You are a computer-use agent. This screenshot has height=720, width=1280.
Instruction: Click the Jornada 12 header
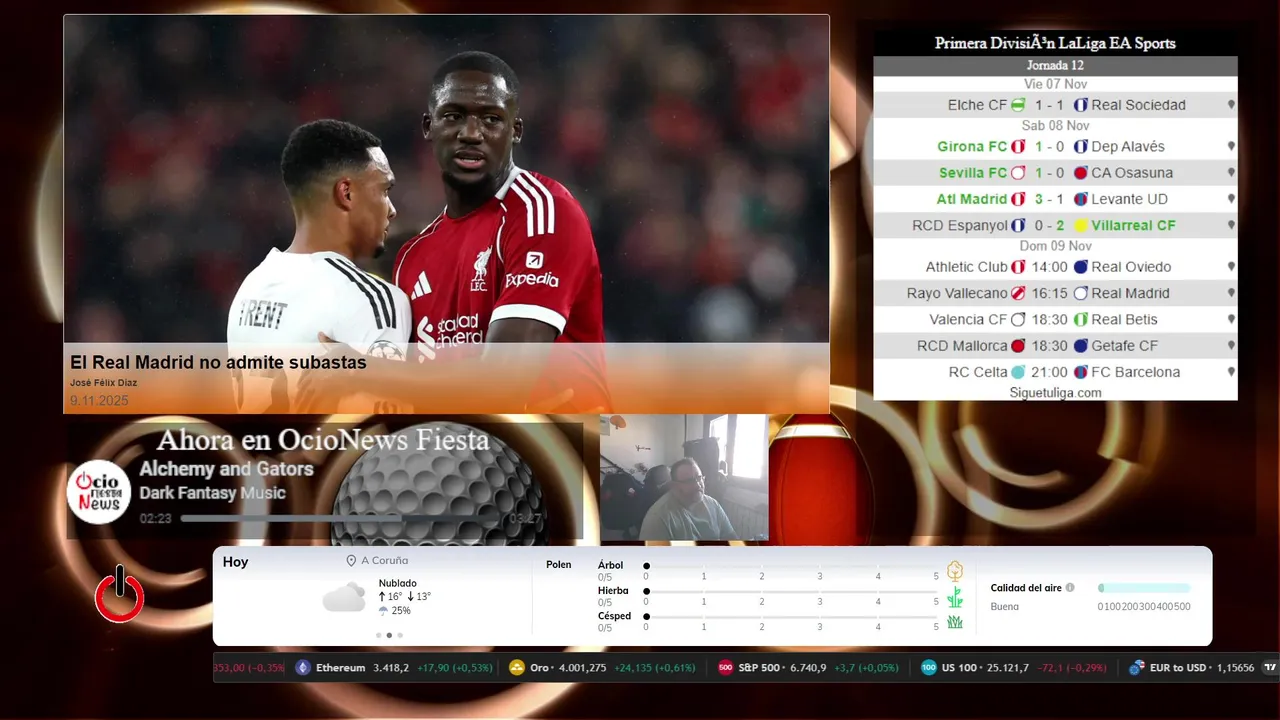1055,65
